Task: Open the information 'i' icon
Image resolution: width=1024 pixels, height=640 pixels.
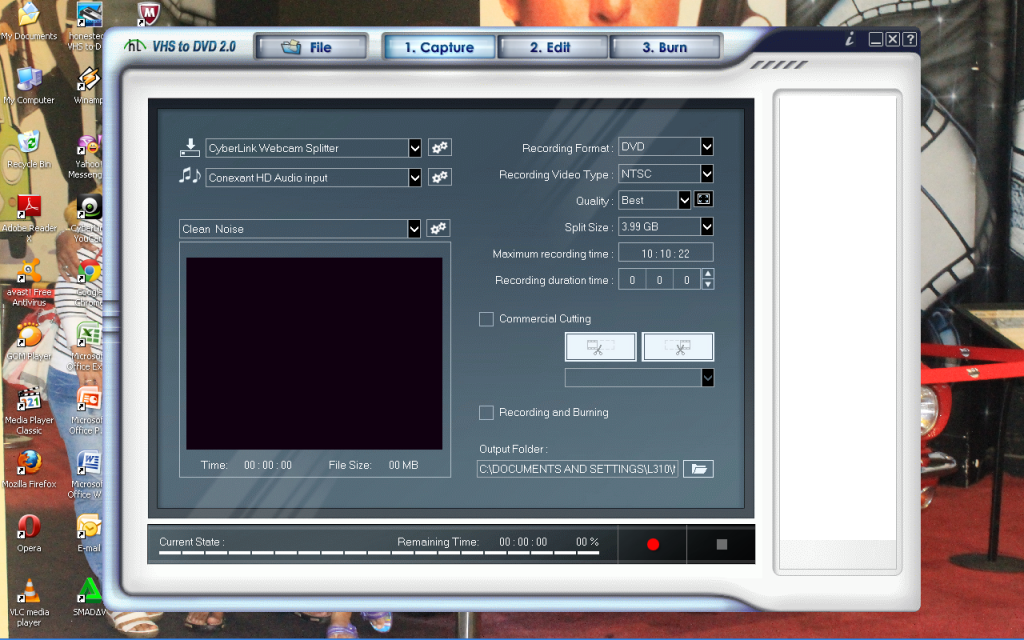Action: (x=850, y=39)
